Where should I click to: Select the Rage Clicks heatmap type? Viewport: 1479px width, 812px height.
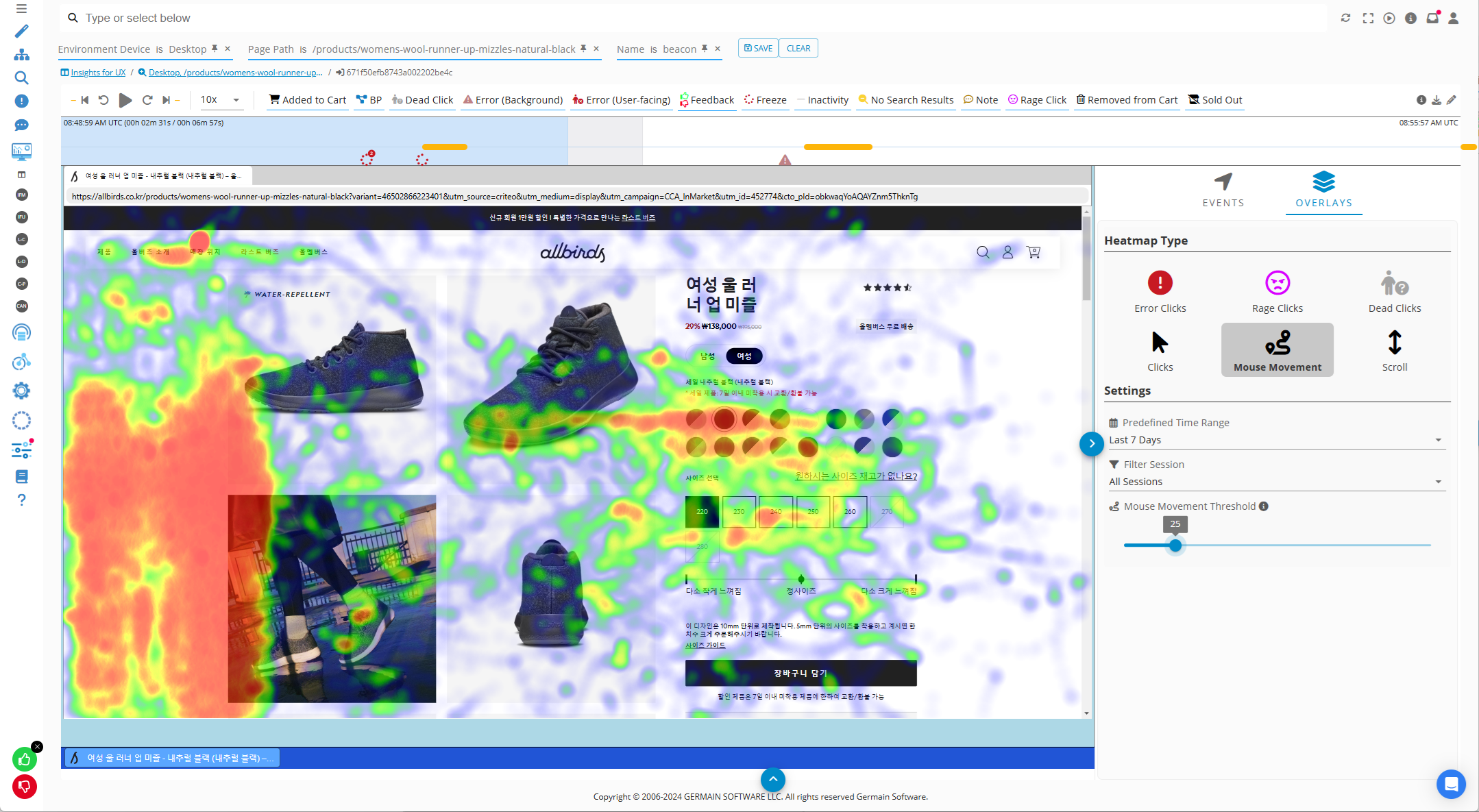point(1277,290)
